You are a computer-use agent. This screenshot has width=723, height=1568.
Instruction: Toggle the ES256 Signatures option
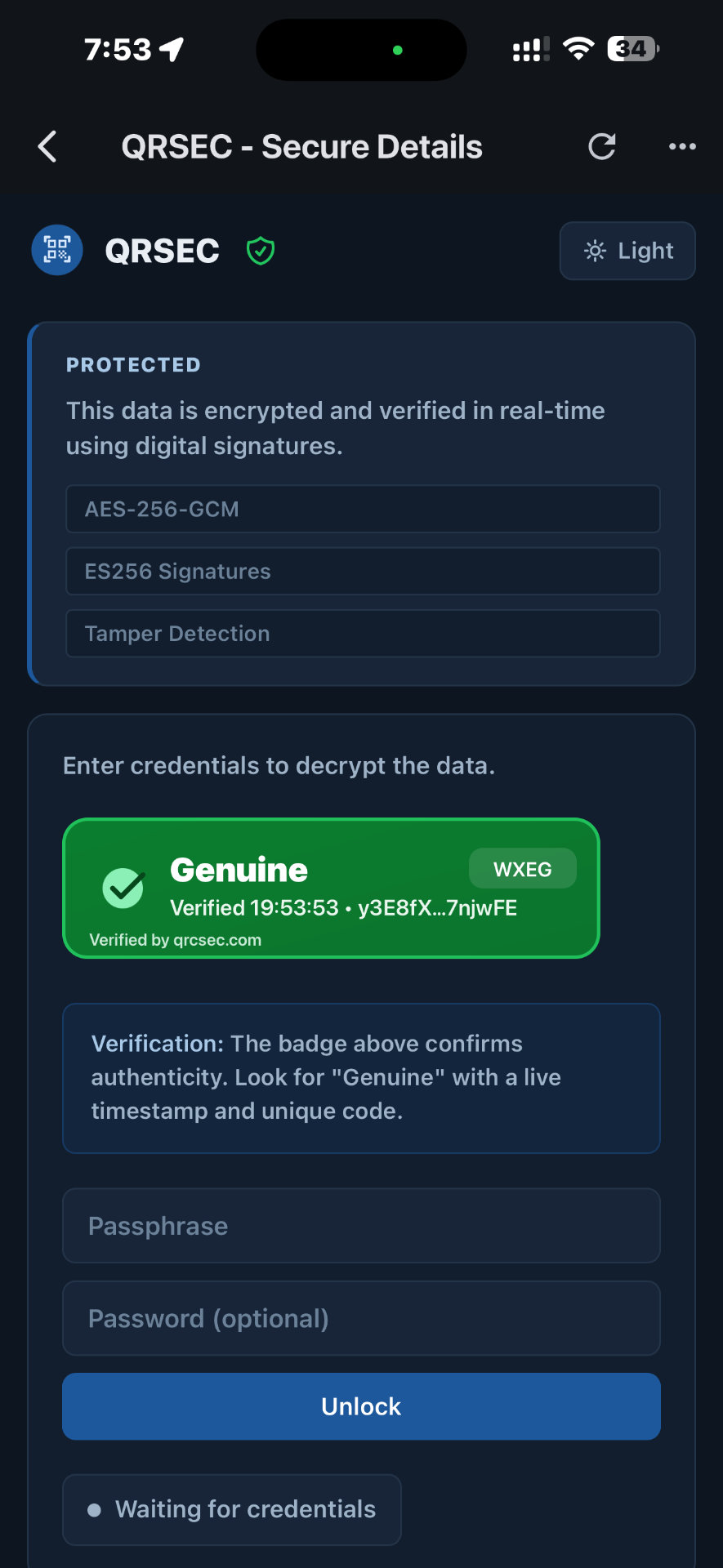pos(362,572)
